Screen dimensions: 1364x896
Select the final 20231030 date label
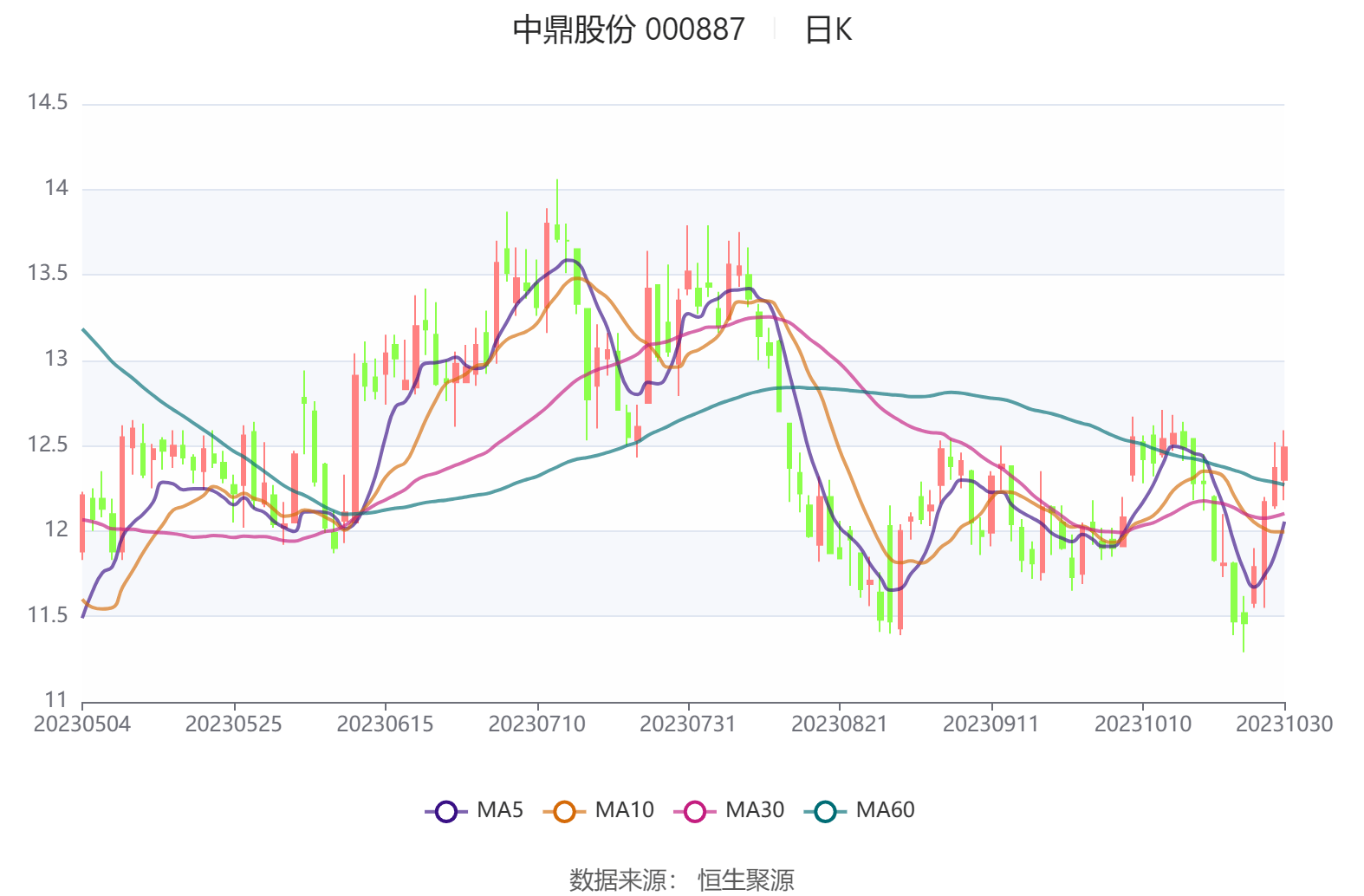click(x=1283, y=724)
